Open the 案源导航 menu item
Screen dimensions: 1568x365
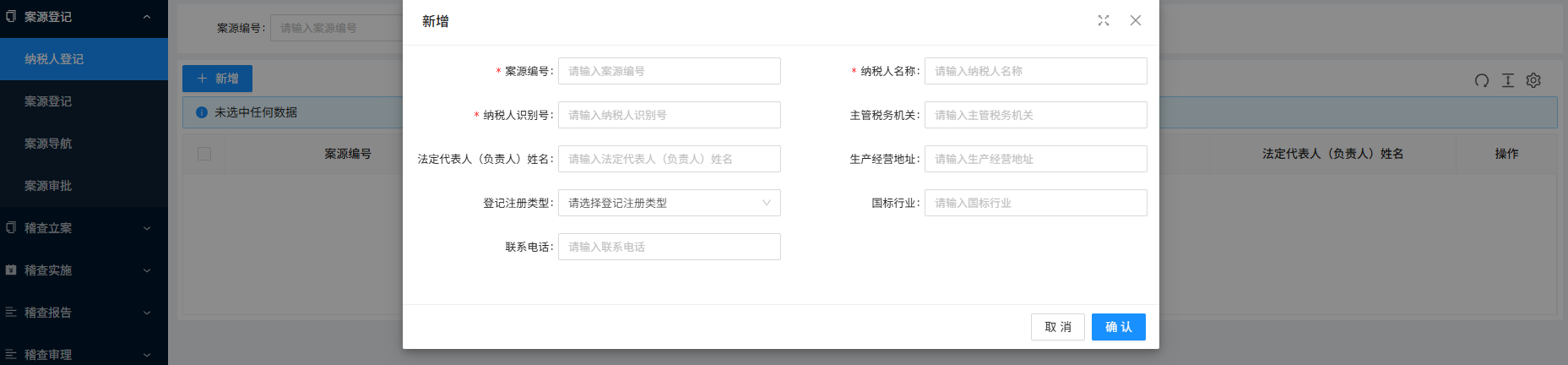(x=48, y=144)
